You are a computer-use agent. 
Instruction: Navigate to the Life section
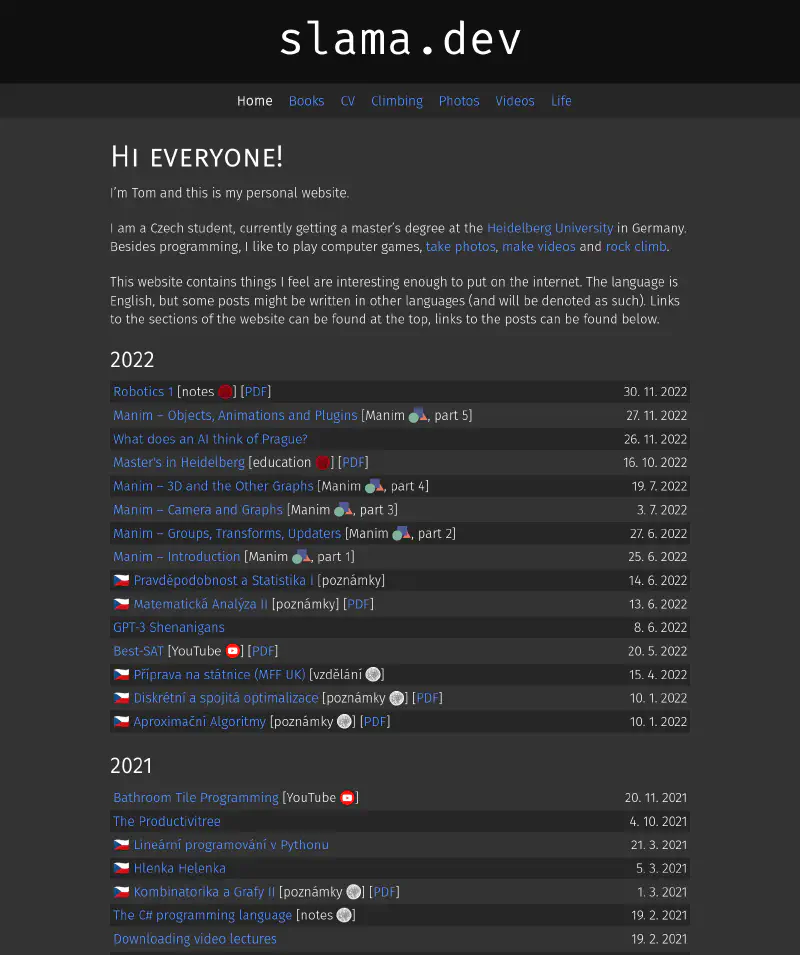[561, 101]
